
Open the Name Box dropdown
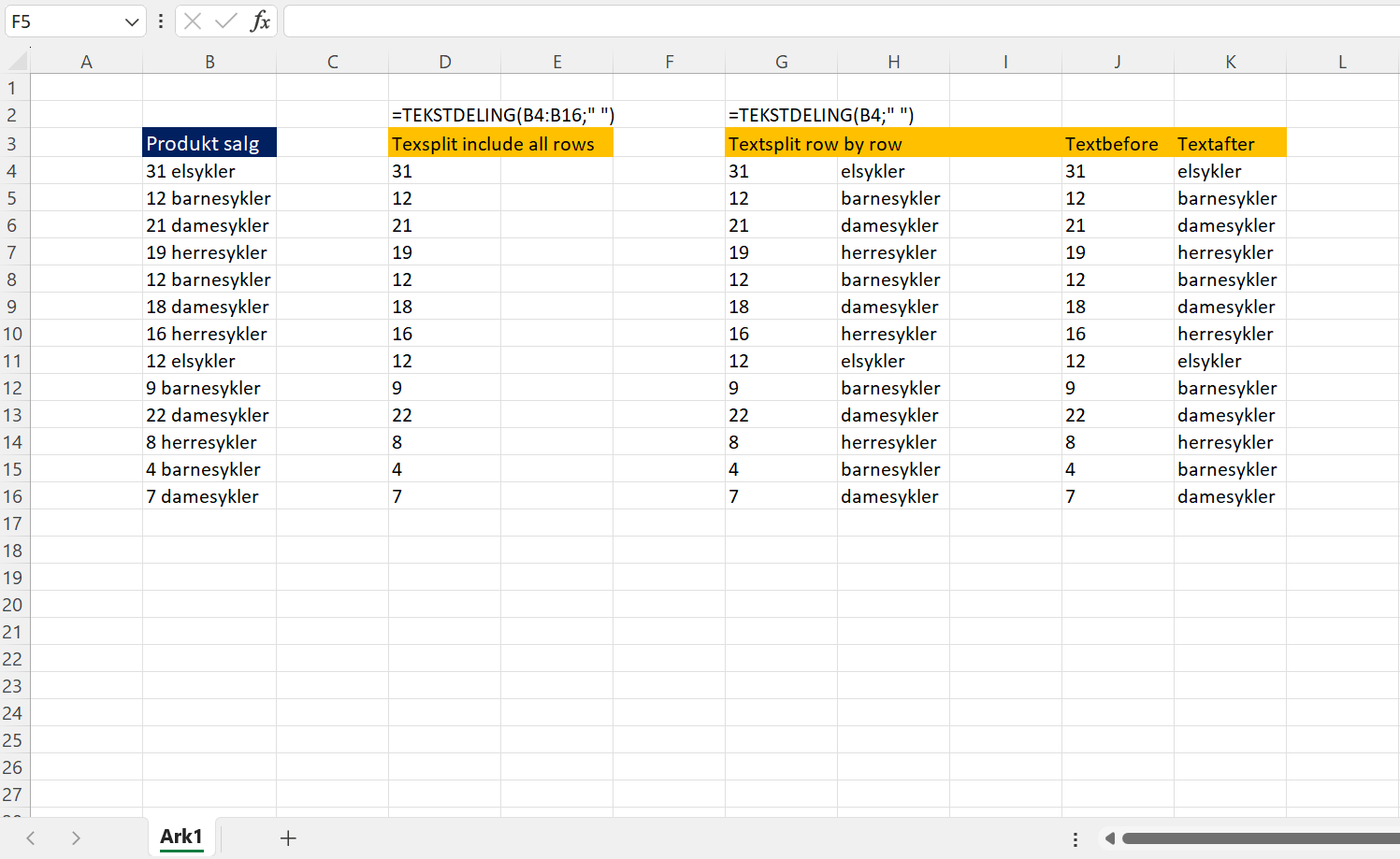pos(134,21)
